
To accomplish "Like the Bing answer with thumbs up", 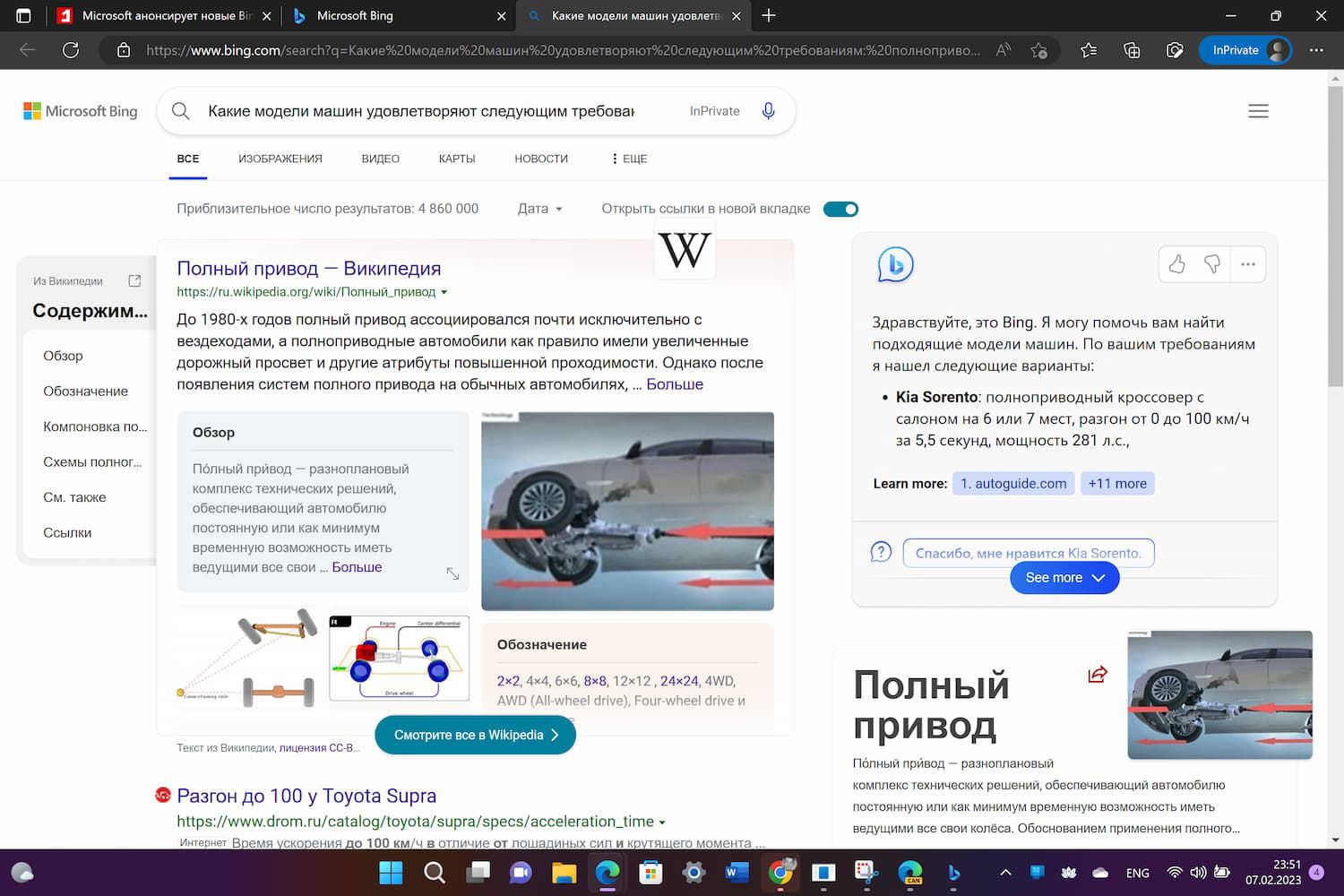I will click(1176, 264).
